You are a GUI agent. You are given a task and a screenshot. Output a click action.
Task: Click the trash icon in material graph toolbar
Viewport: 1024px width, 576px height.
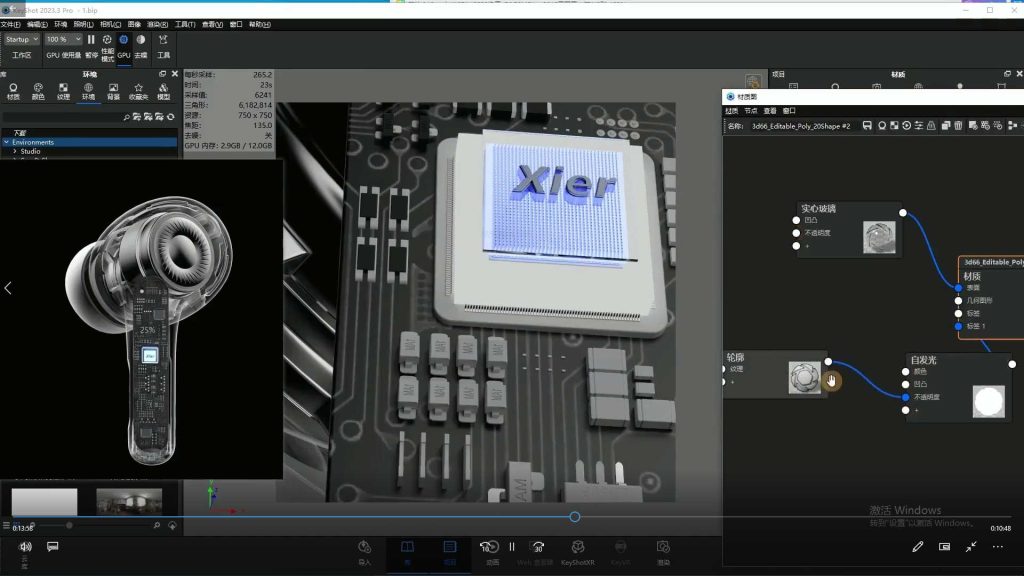[x=958, y=126]
